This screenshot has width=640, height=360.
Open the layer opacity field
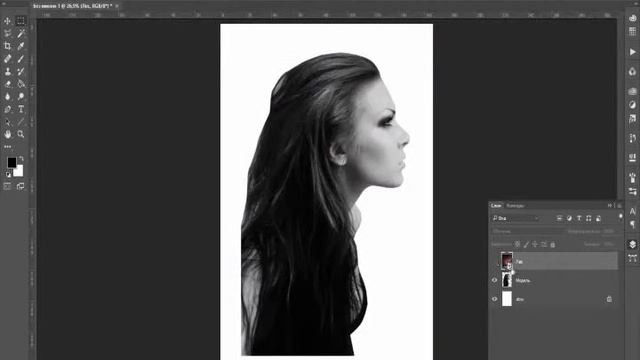click(x=608, y=231)
